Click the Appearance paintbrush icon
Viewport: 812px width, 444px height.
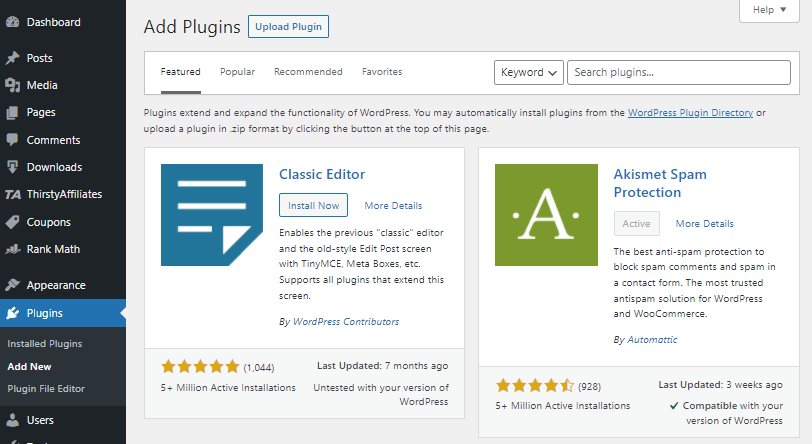pos(12,285)
